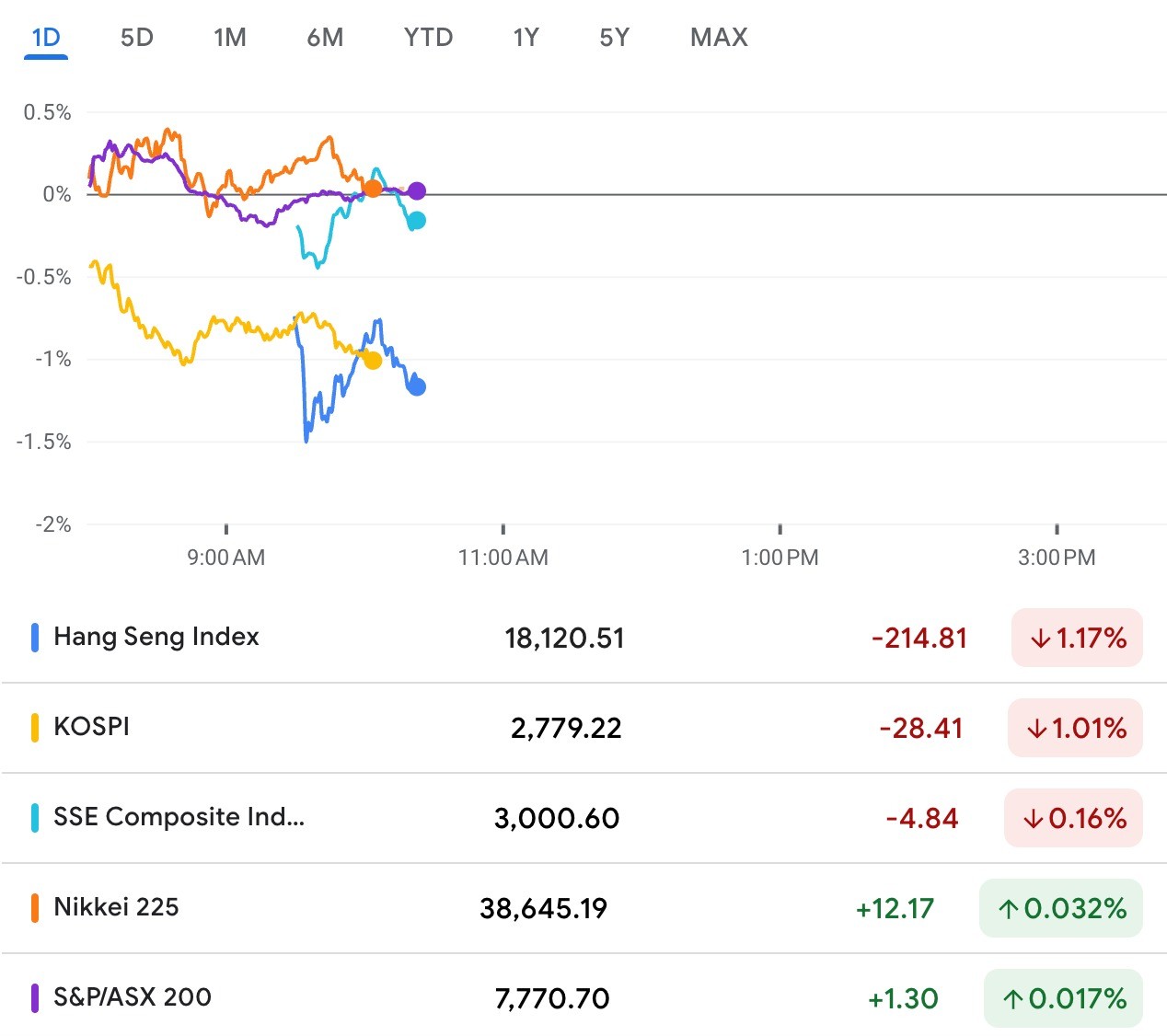Click the +12.17 change for Nikkei 225

pyautogui.click(x=895, y=908)
